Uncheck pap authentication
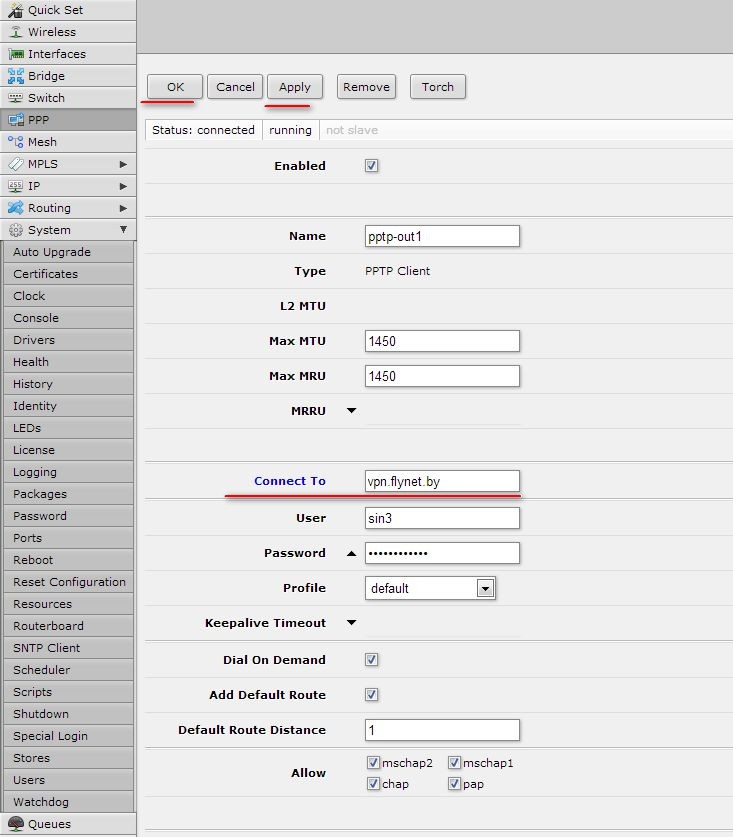The height and width of the screenshot is (837, 733). click(x=454, y=784)
